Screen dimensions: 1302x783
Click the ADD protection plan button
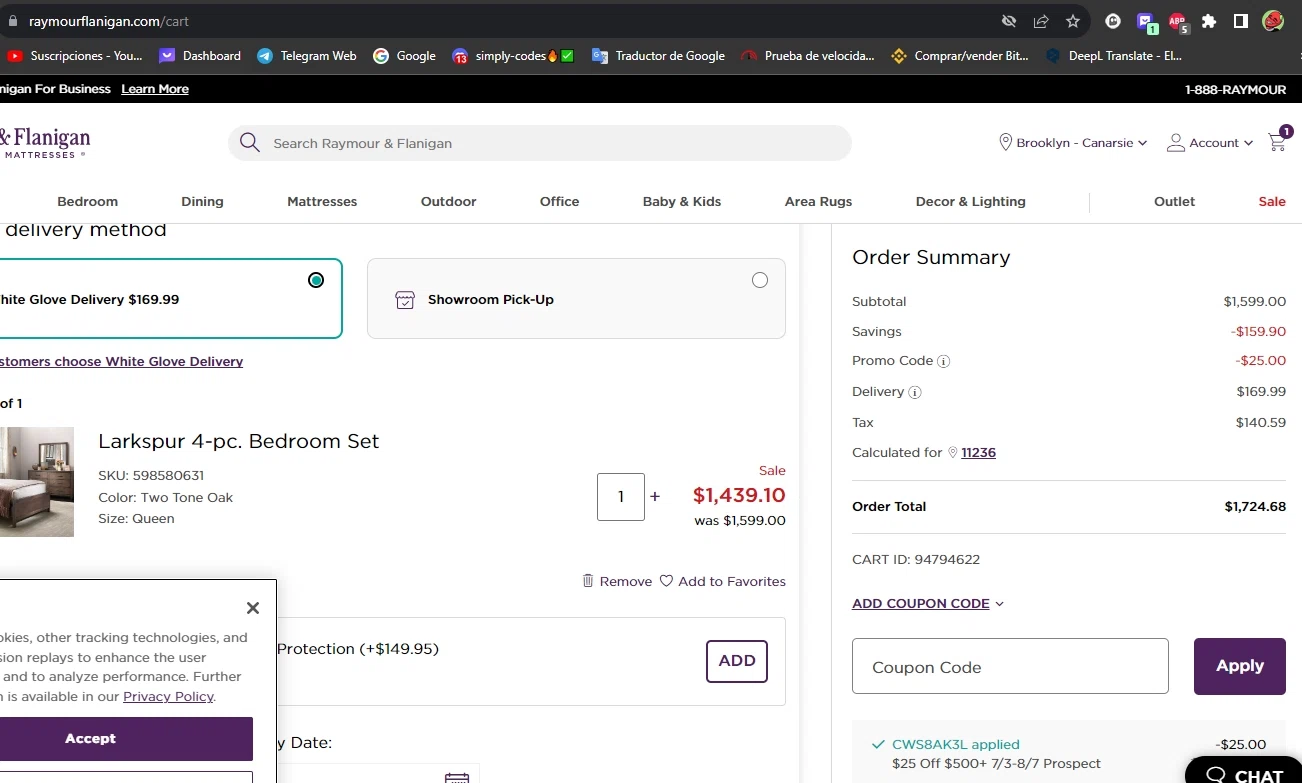(x=737, y=661)
